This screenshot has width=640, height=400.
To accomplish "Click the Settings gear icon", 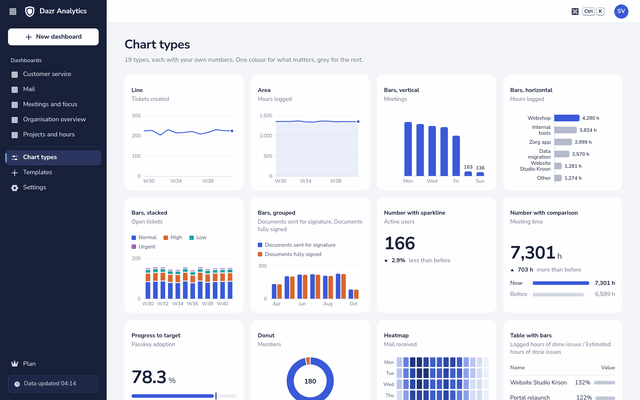I will [x=15, y=188].
